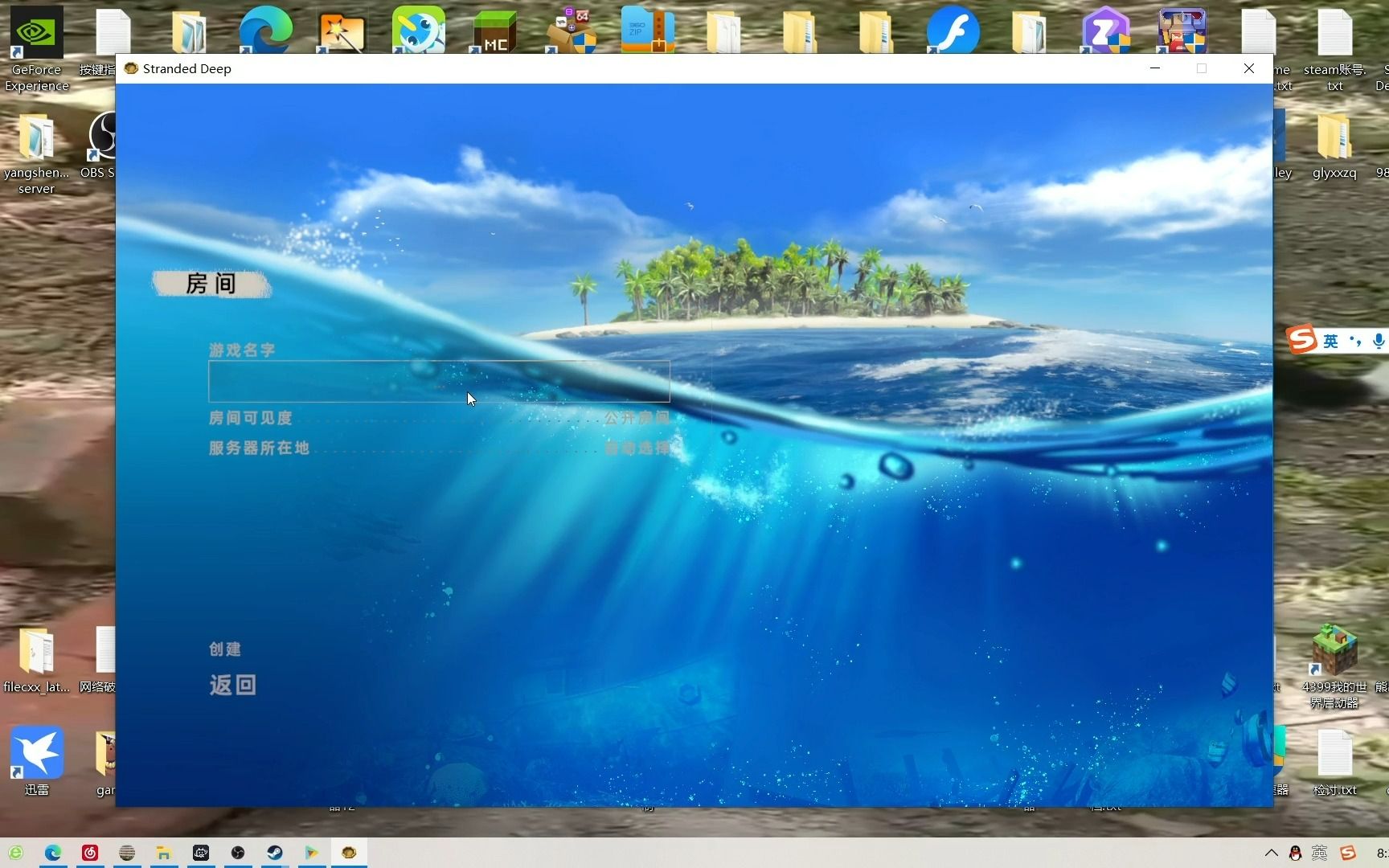
Task: Toggle 英 language mode on Sogou bar
Action: pos(1331,341)
